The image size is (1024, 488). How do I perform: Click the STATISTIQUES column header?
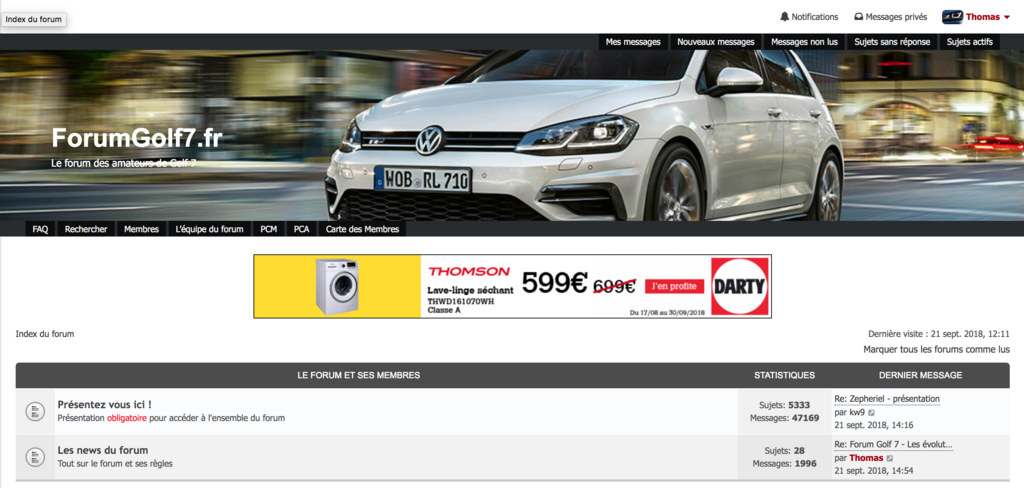[x=784, y=375]
